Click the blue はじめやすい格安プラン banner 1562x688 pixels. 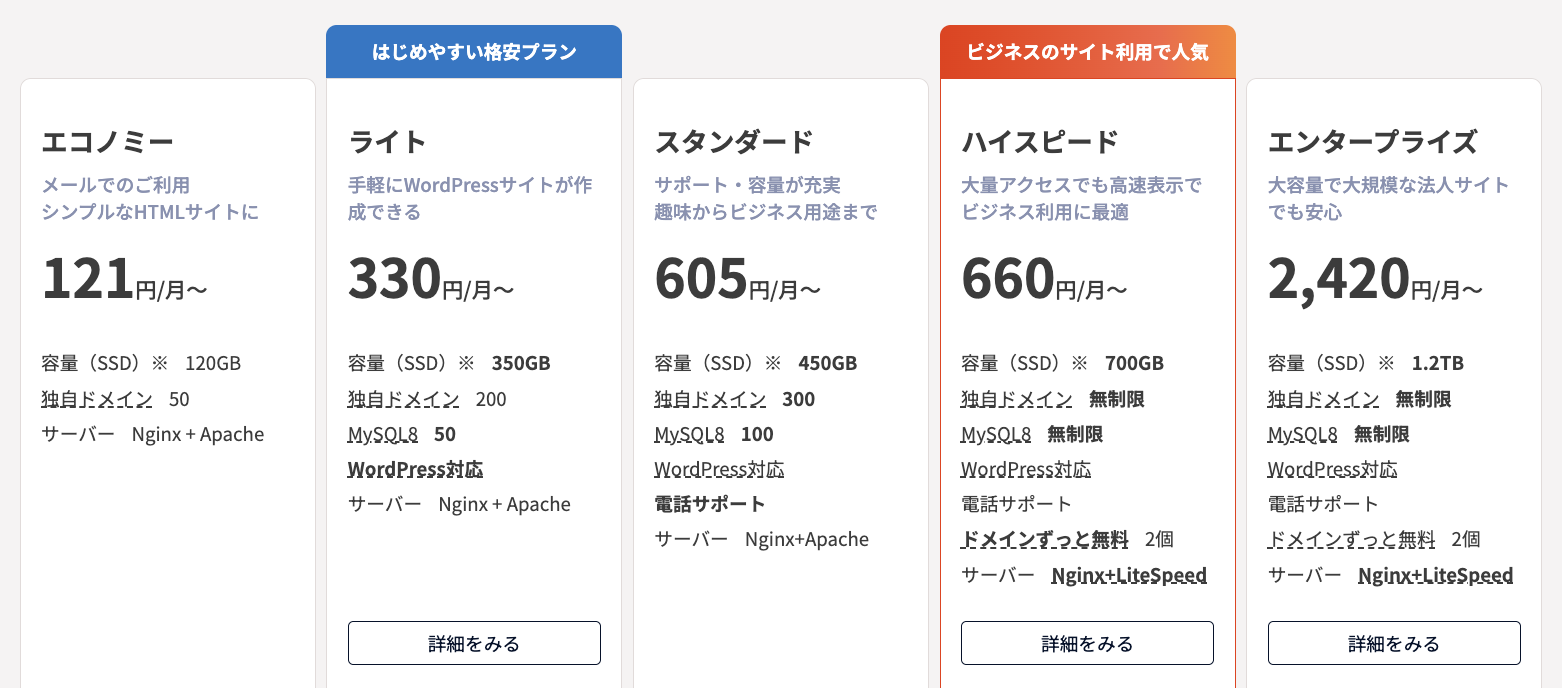pyautogui.click(x=474, y=52)
